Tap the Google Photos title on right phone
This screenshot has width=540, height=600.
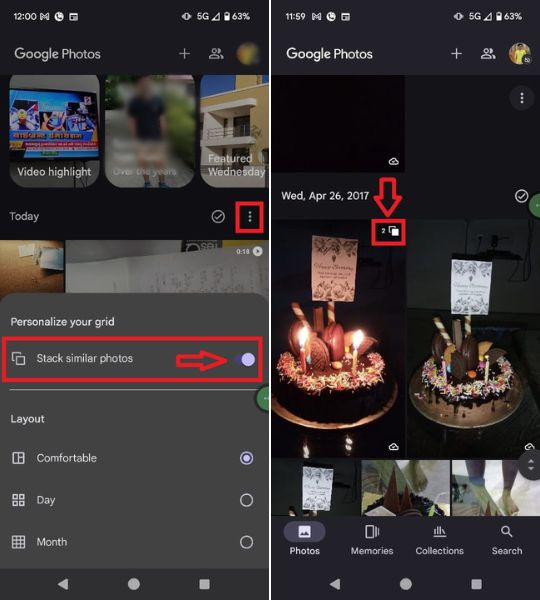[x=330, y=54]
